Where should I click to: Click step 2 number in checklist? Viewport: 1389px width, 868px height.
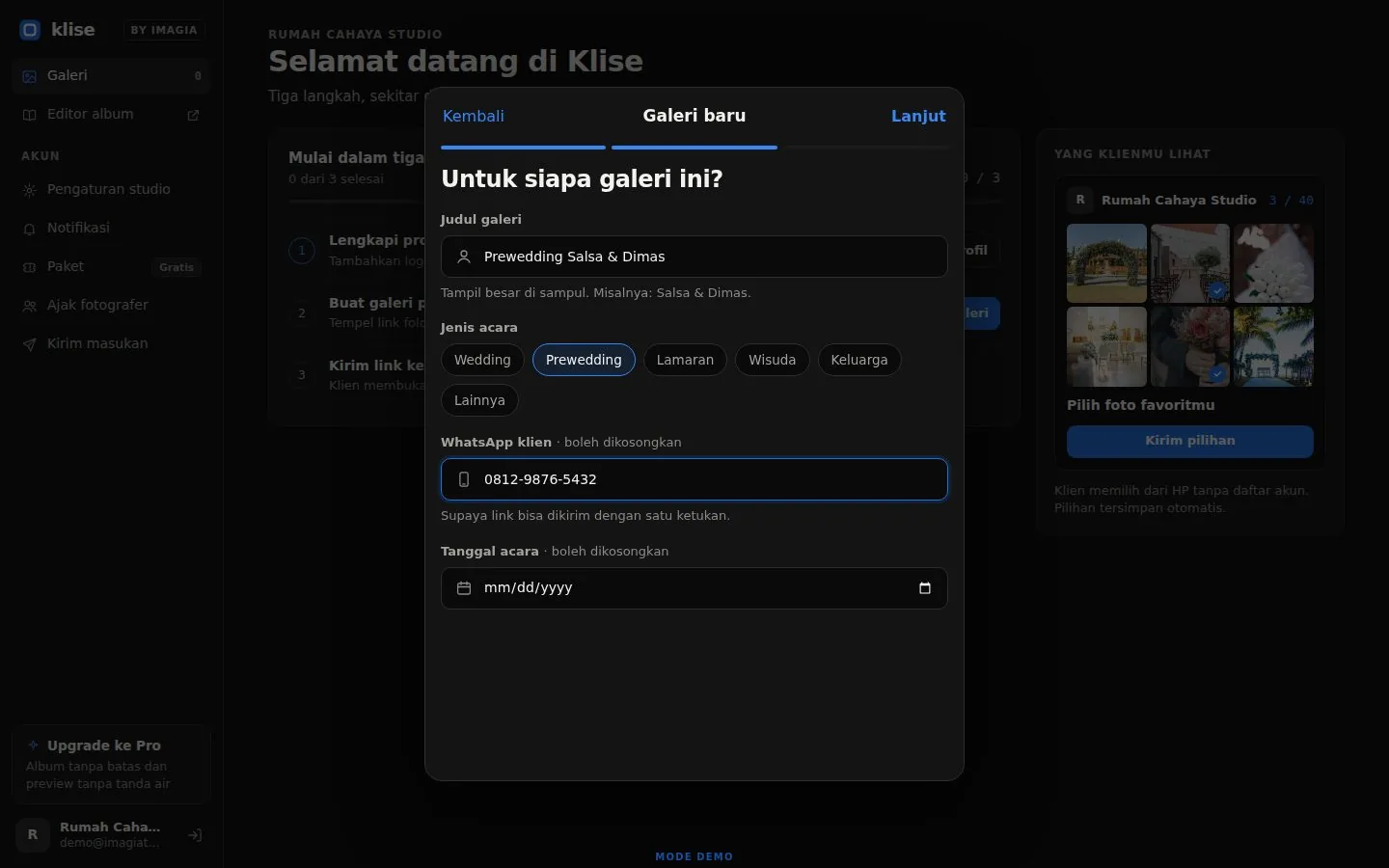(x=302, y=312)
